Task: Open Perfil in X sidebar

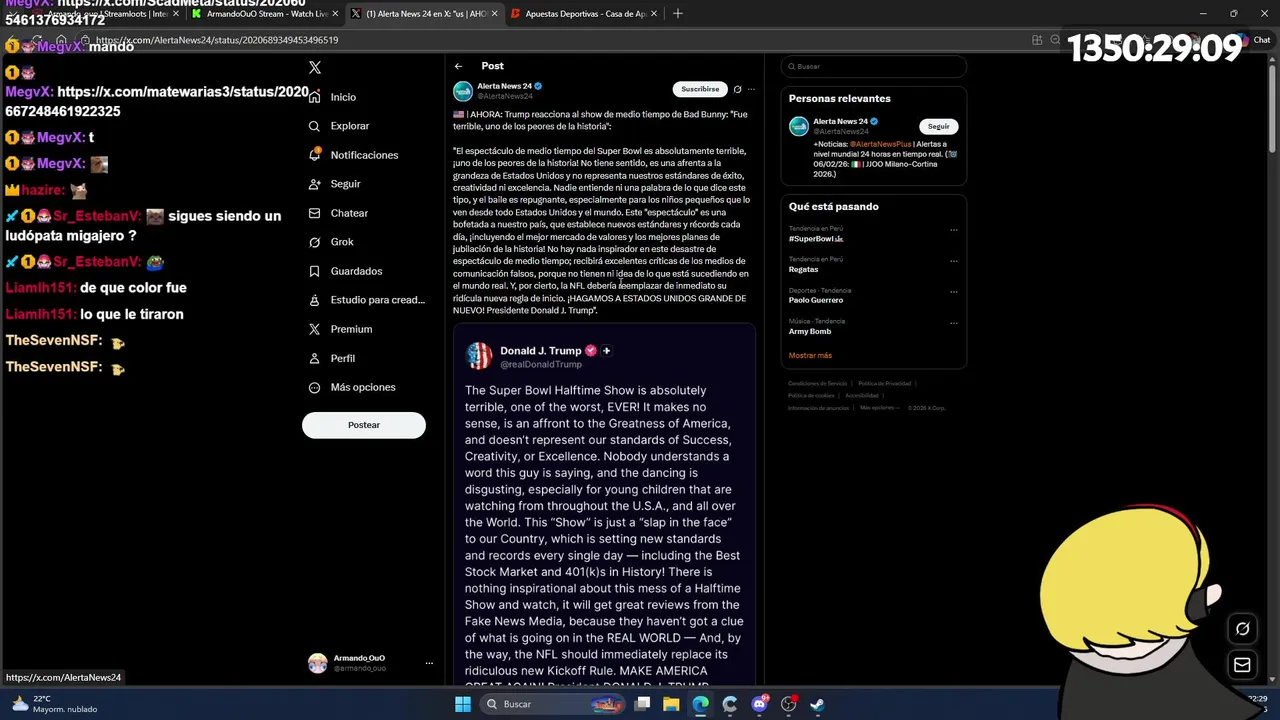Action: (331, 358)
